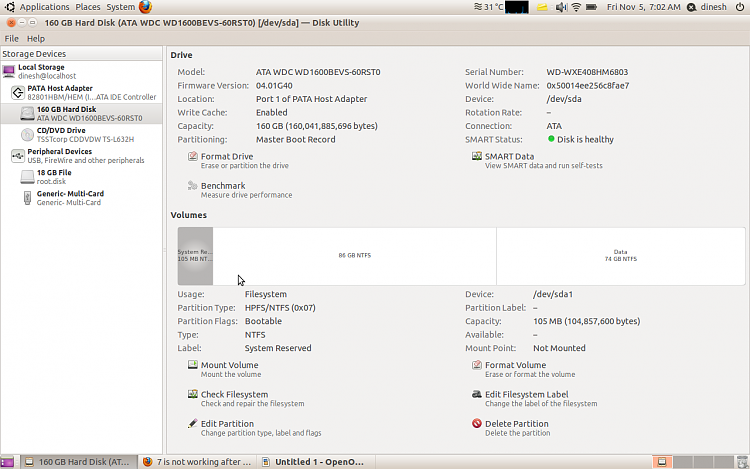Click the wireless network icon

[x=576, y=7]
